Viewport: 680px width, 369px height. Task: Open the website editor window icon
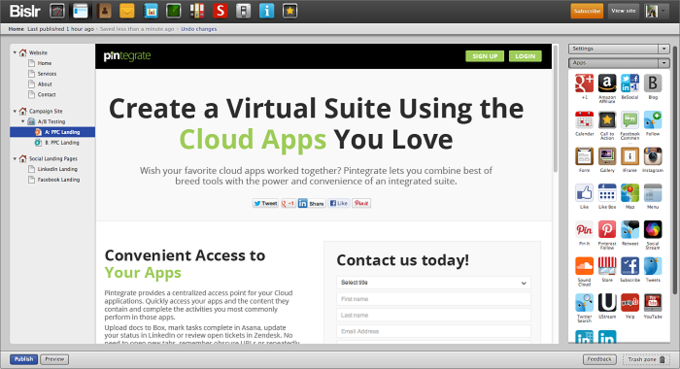80,11
